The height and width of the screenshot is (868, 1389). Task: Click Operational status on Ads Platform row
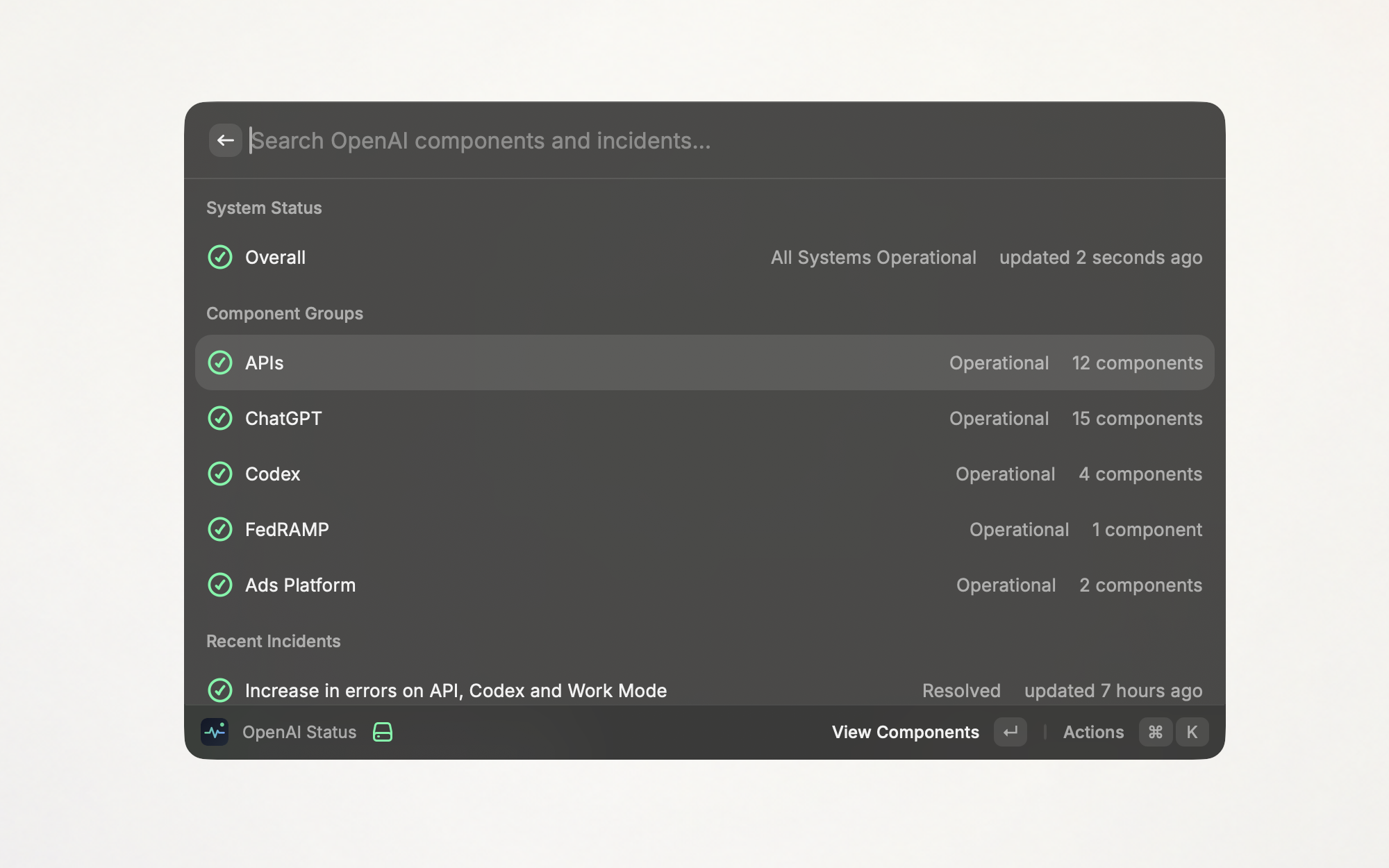[1006, 585]
